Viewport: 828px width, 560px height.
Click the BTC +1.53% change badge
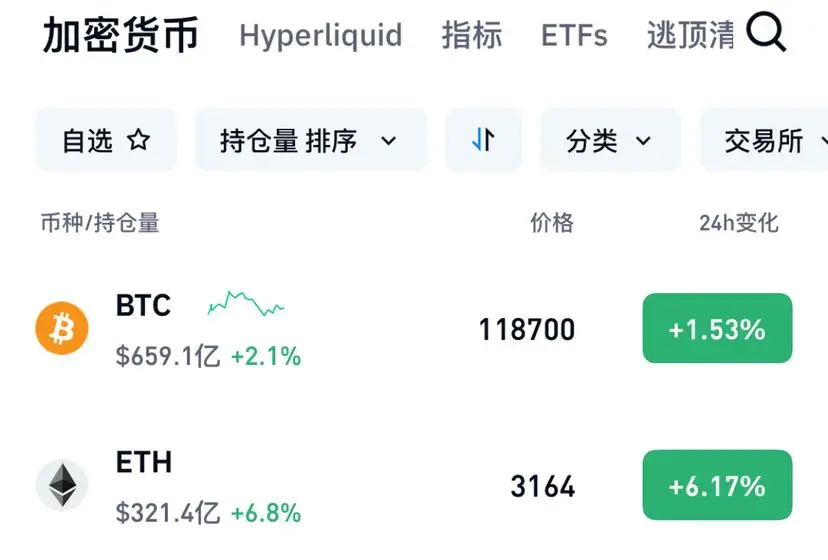point(717,328)
